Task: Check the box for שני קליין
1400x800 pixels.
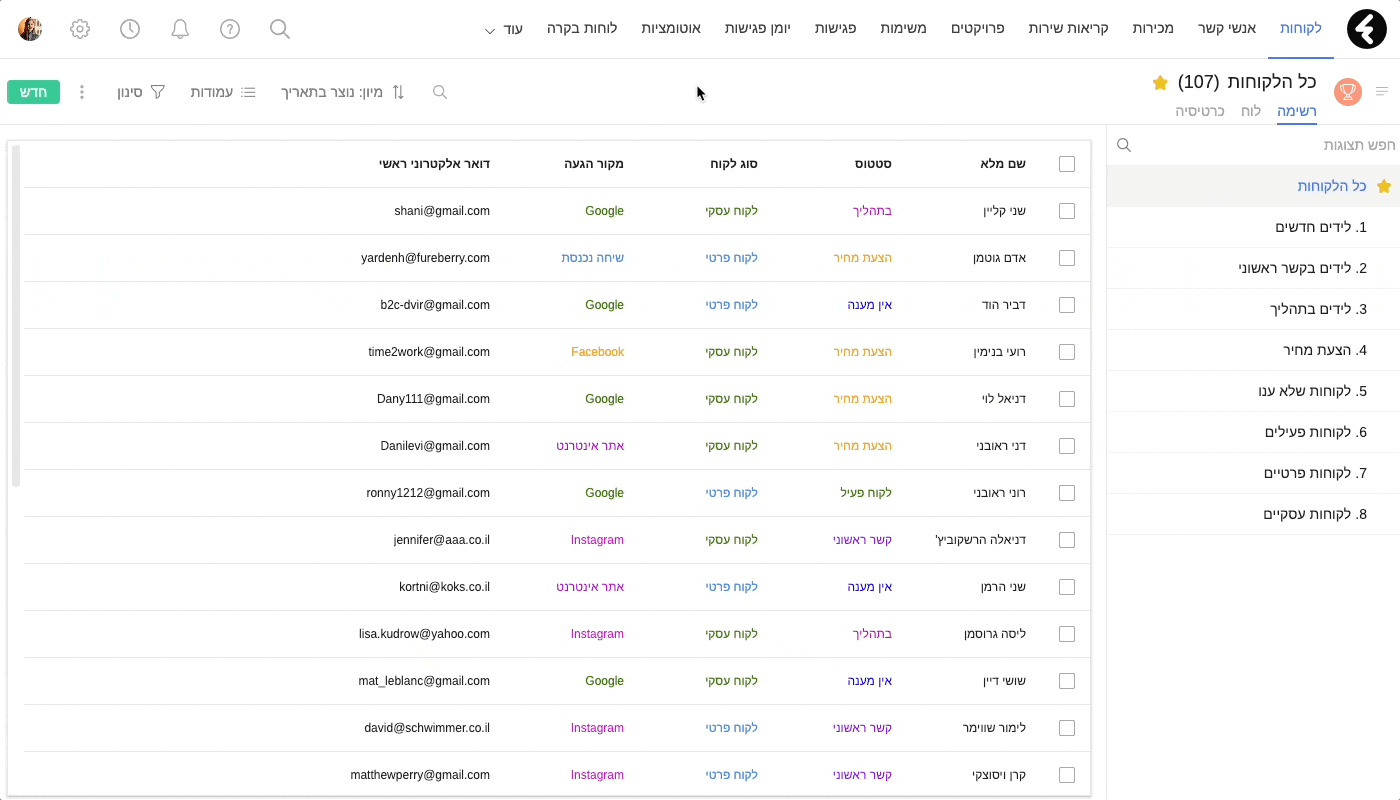Action: (1067, 211)
